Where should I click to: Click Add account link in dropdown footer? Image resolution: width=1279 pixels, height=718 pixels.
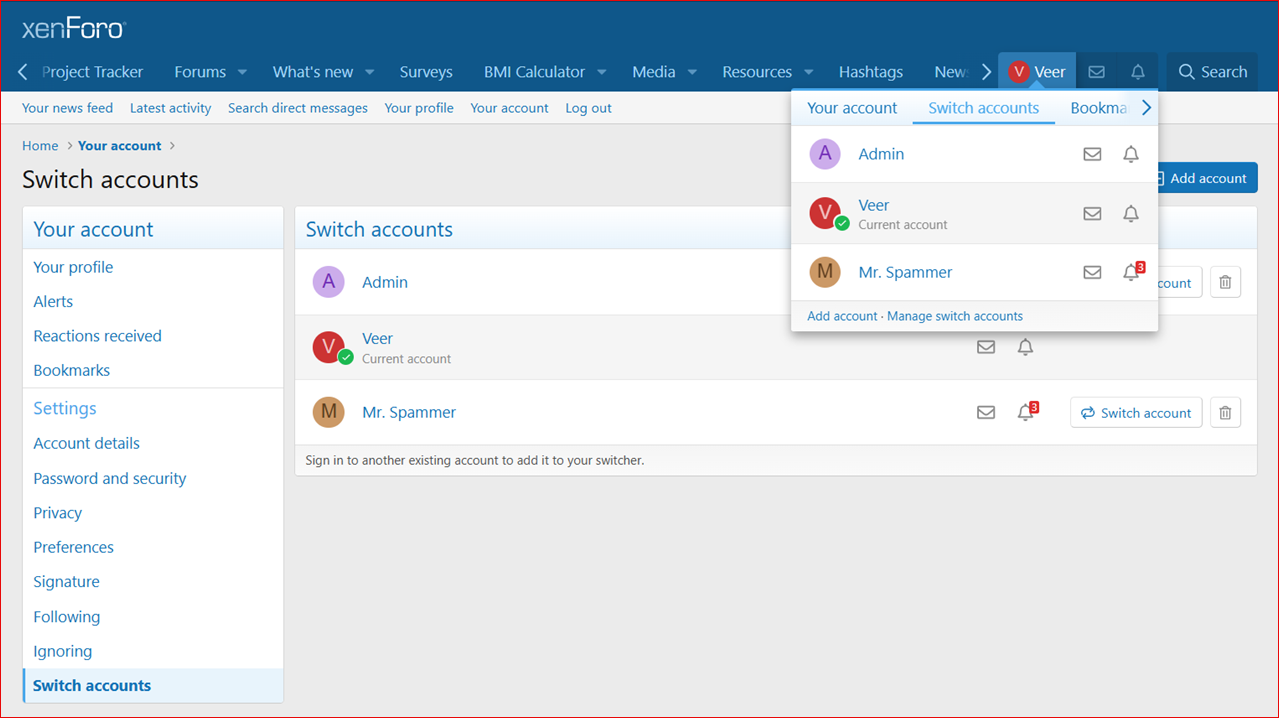point(842,316)
